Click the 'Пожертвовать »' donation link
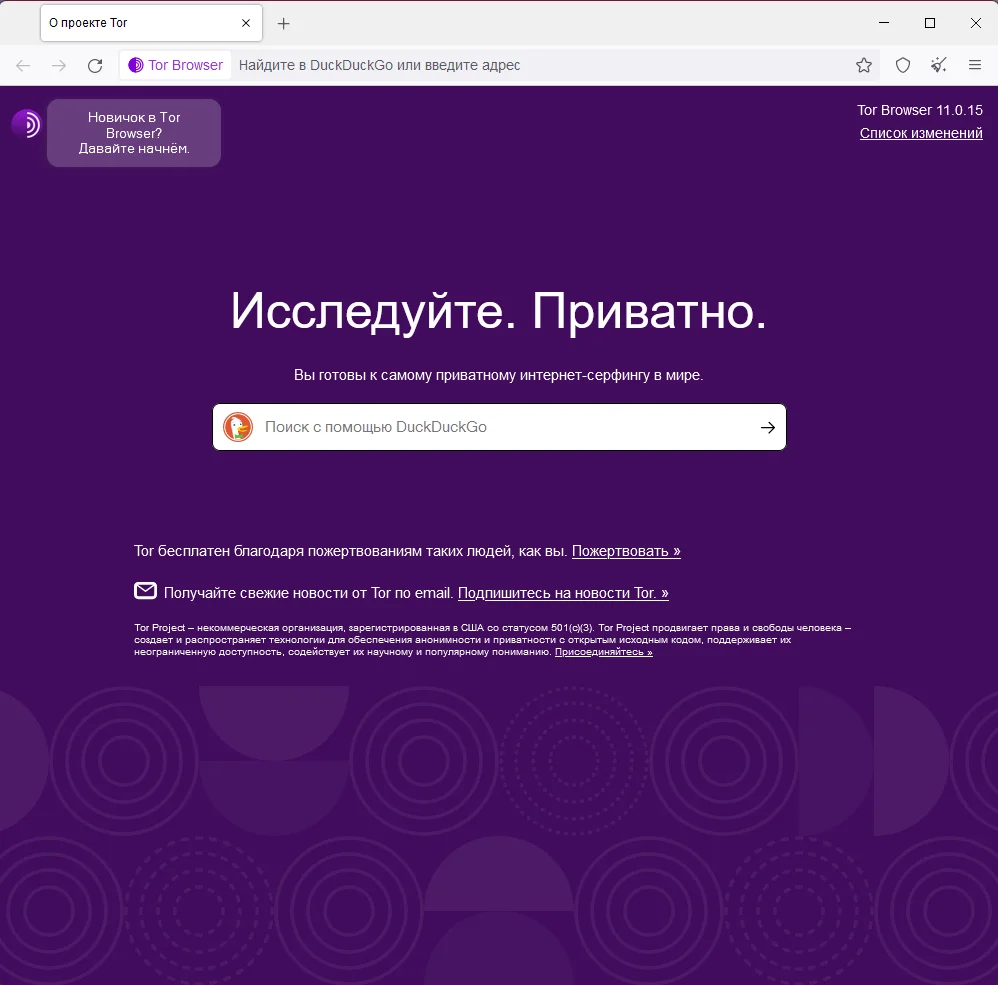 (626, 551)
